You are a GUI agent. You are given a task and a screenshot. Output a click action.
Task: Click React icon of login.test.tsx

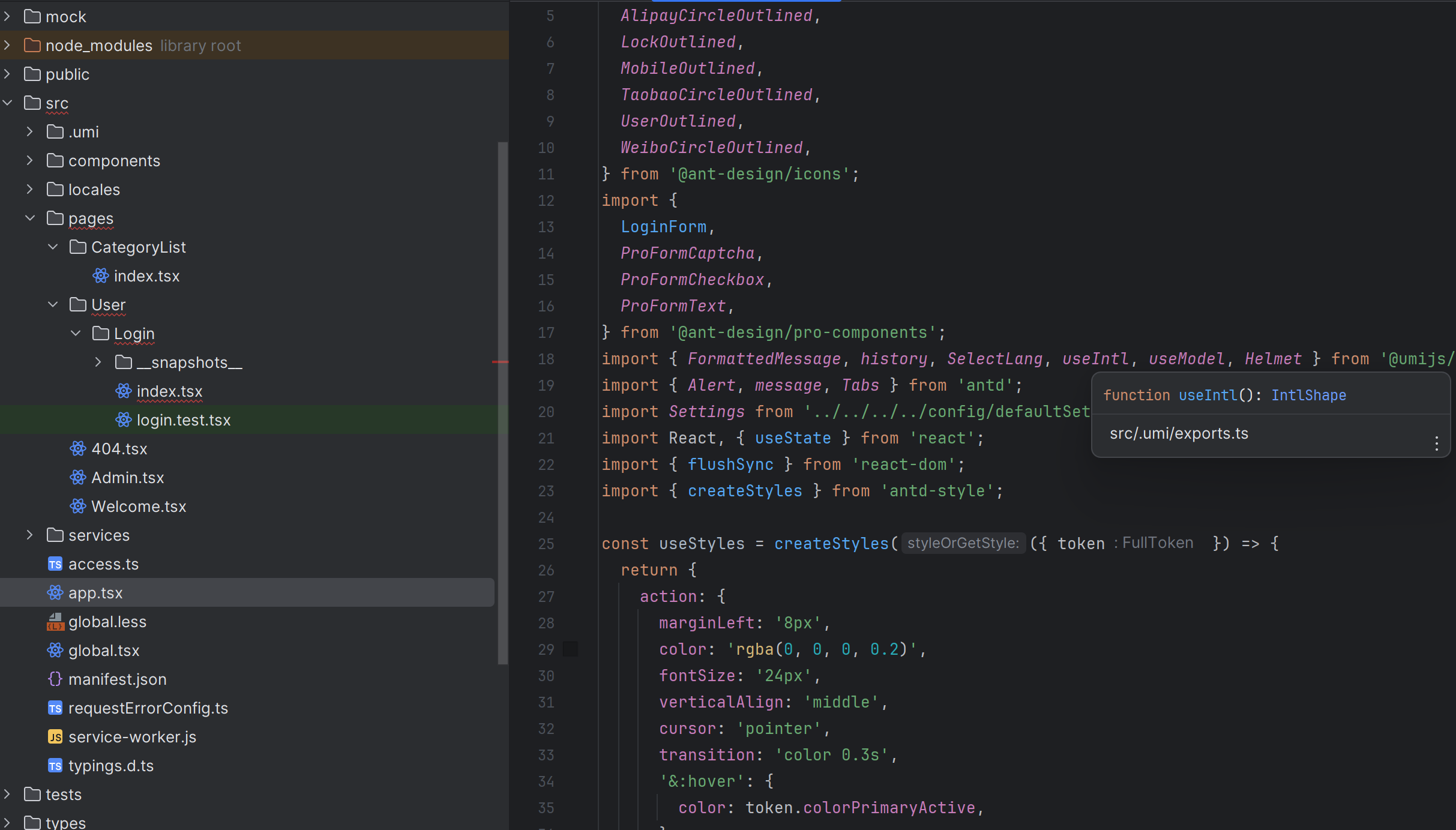124,420
